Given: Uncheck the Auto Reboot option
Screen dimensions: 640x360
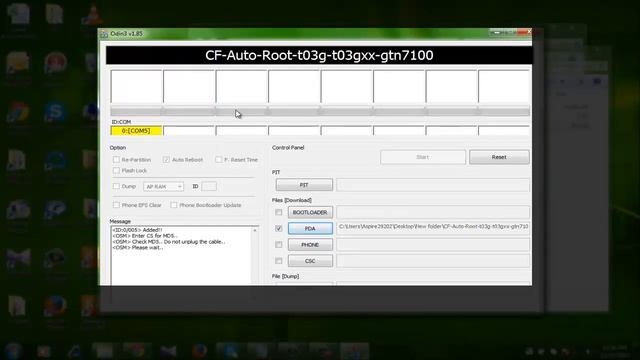Looking at the screenshot, I should tap(166, 160).
